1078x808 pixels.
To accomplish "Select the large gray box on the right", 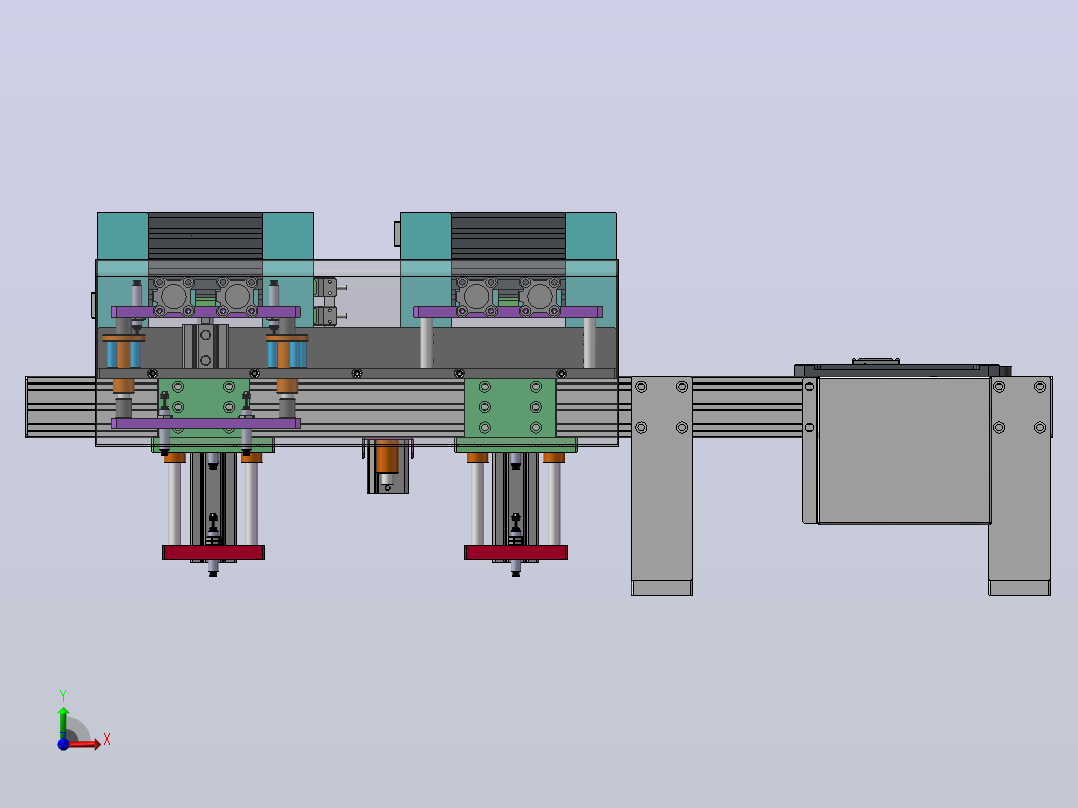I will click(904, 450).
